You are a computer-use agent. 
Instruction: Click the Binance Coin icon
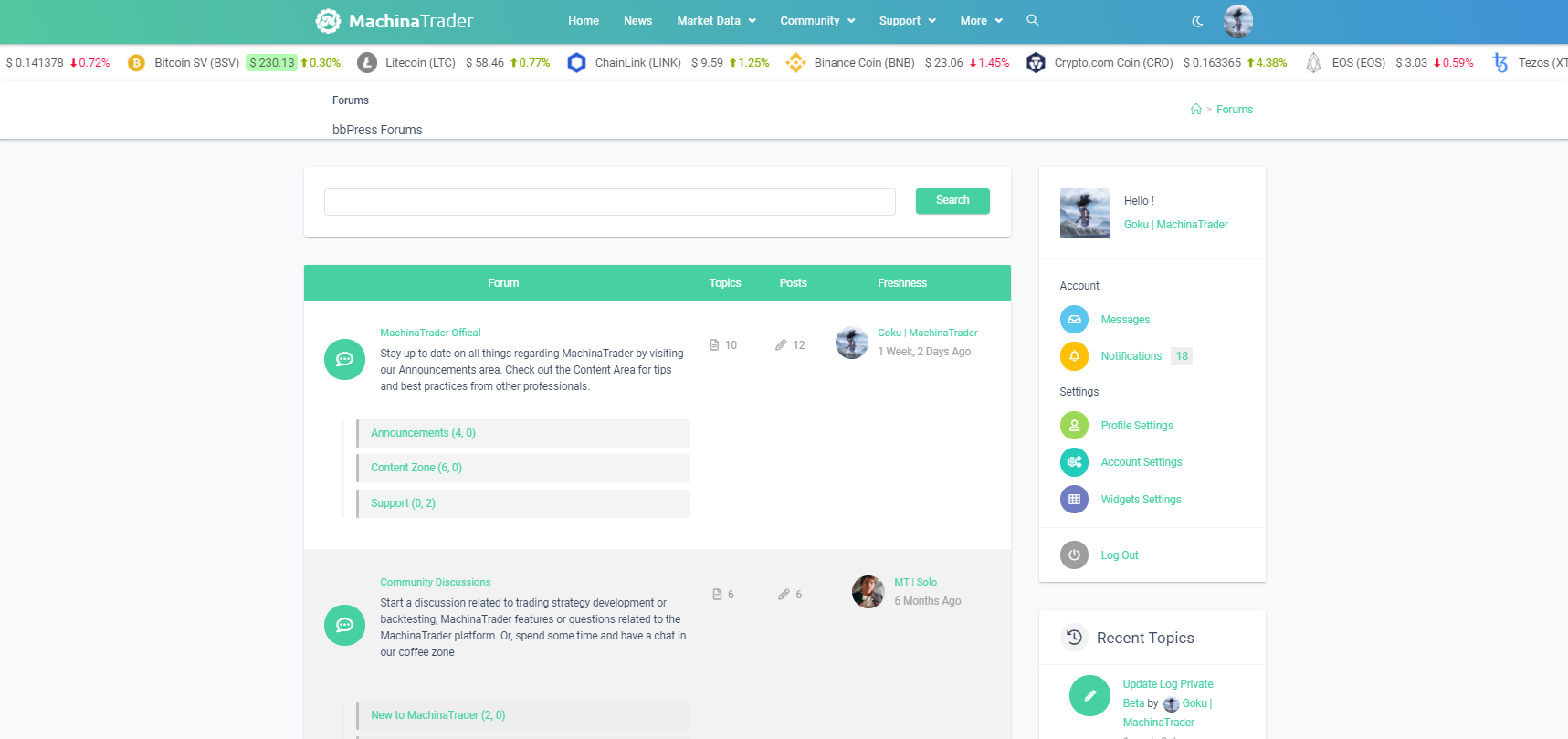point(795,63)
